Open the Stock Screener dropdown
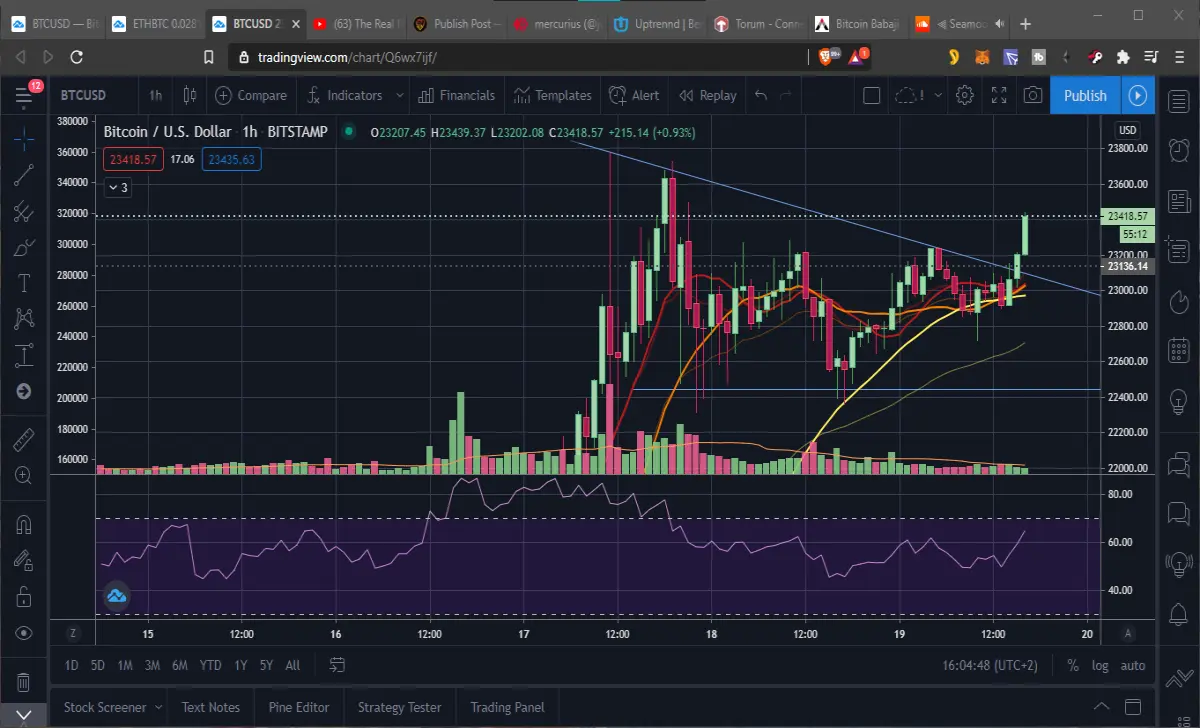The image size is (1200, 728). [113, 707]
